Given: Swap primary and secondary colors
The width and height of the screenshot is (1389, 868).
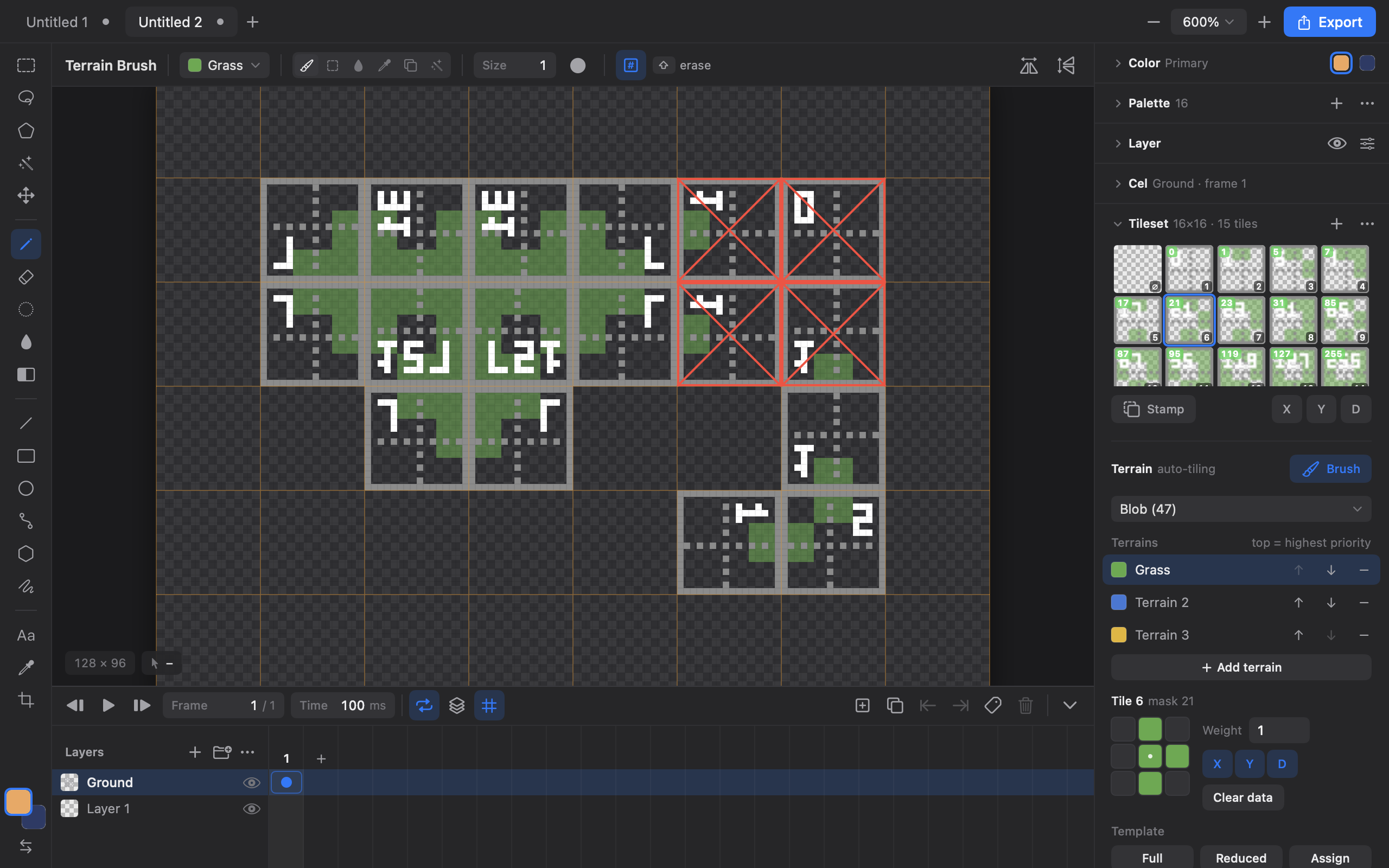Looking at the screenshot, I should (x=26, y=846).
